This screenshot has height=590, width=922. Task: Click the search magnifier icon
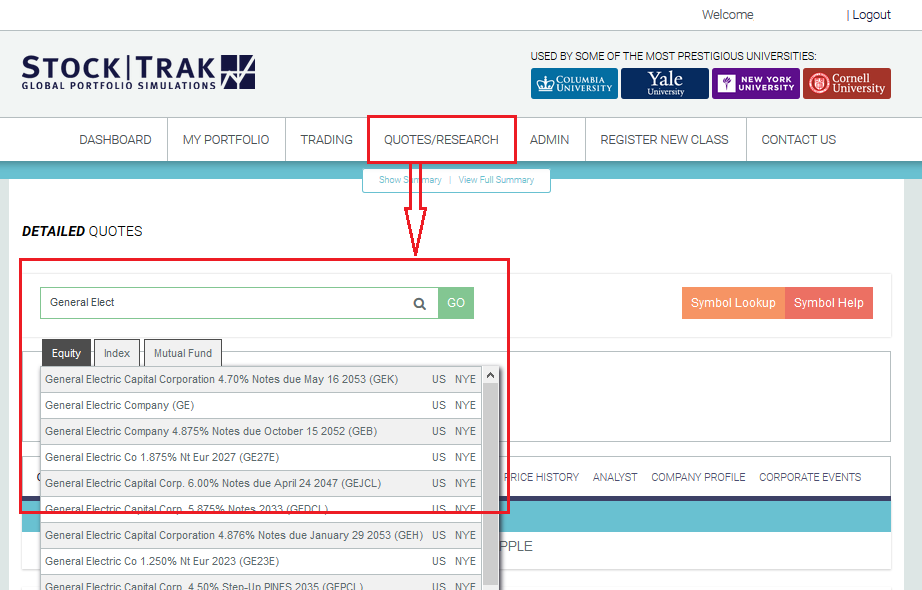419,304
